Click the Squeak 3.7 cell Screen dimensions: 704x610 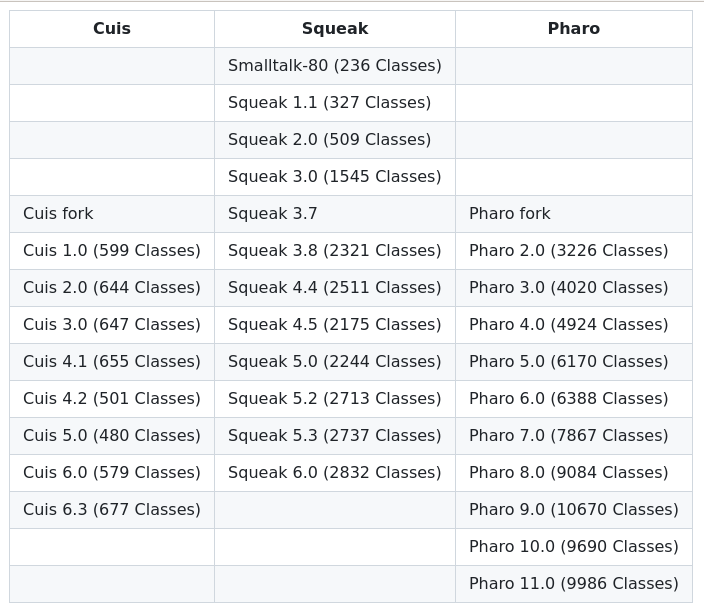tap(335, 214)
